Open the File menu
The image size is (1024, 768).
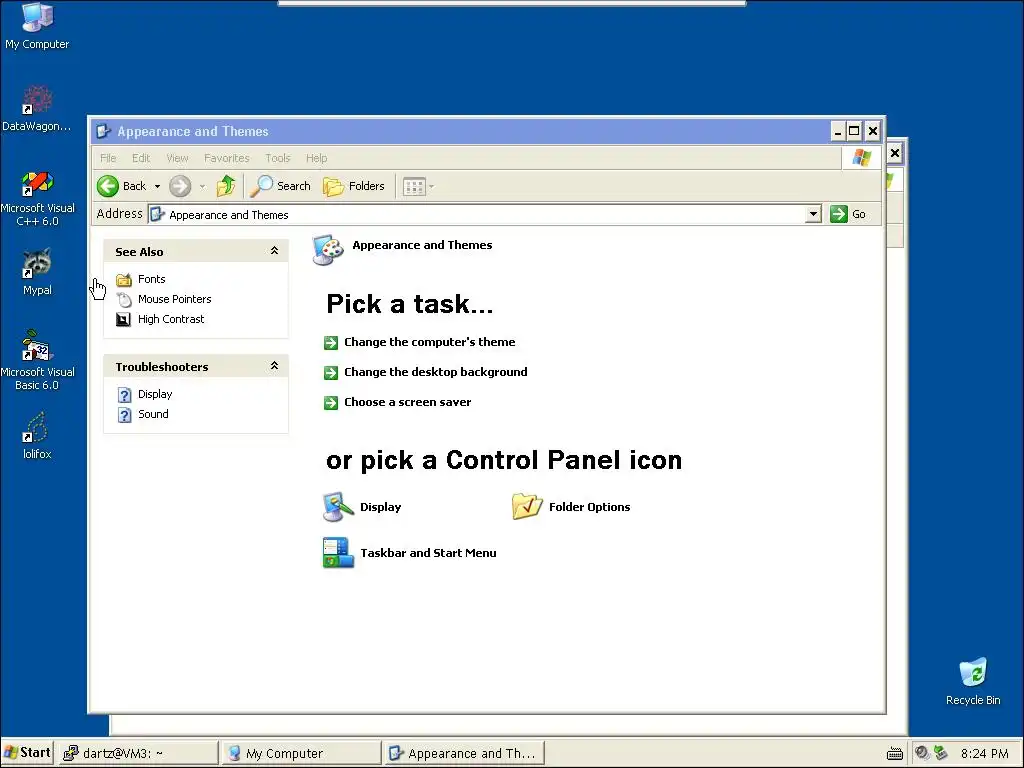click(x=108, y=158)
